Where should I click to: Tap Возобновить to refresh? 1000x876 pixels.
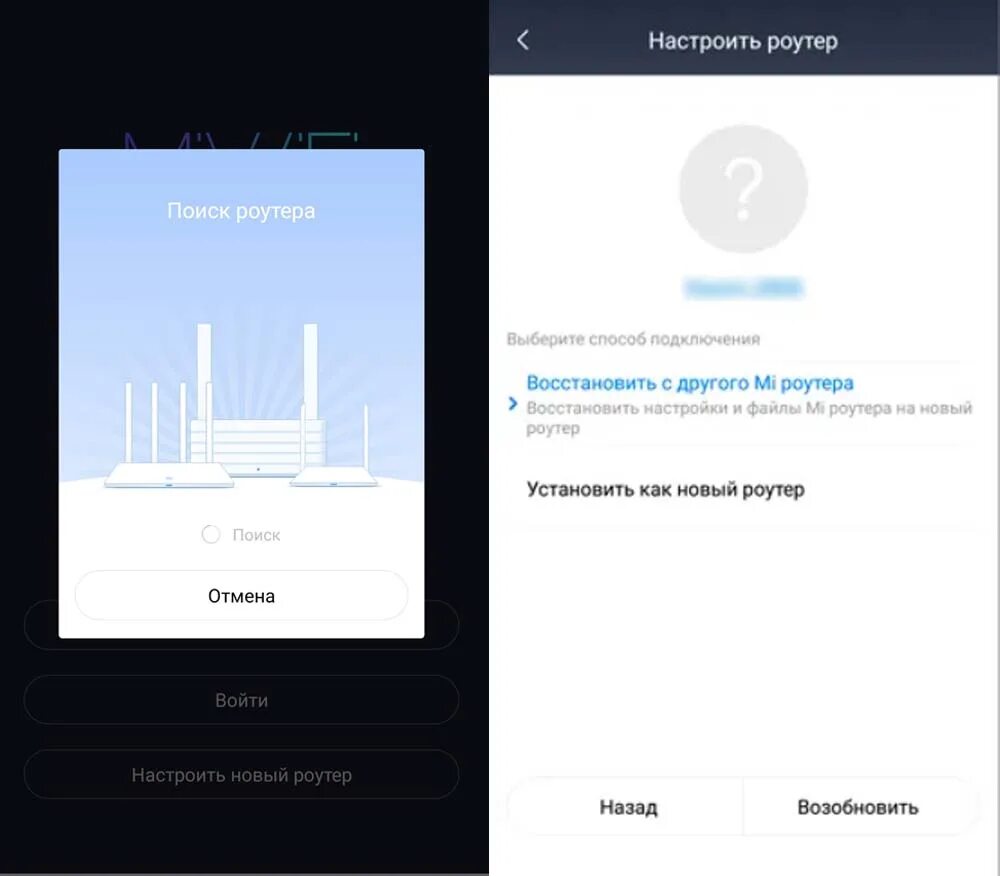click(858, 807)
